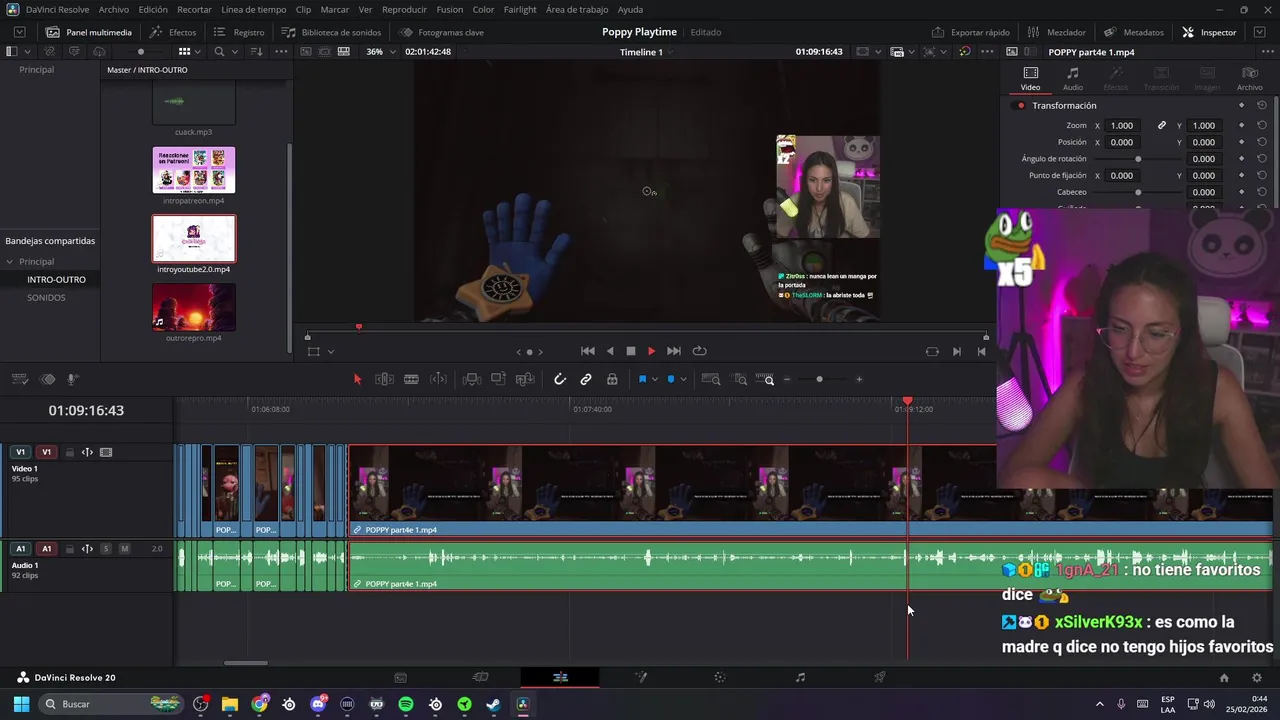The image size is (1280, 720).
Task: Toggle loop playback icon
Action: coord(699,351)
